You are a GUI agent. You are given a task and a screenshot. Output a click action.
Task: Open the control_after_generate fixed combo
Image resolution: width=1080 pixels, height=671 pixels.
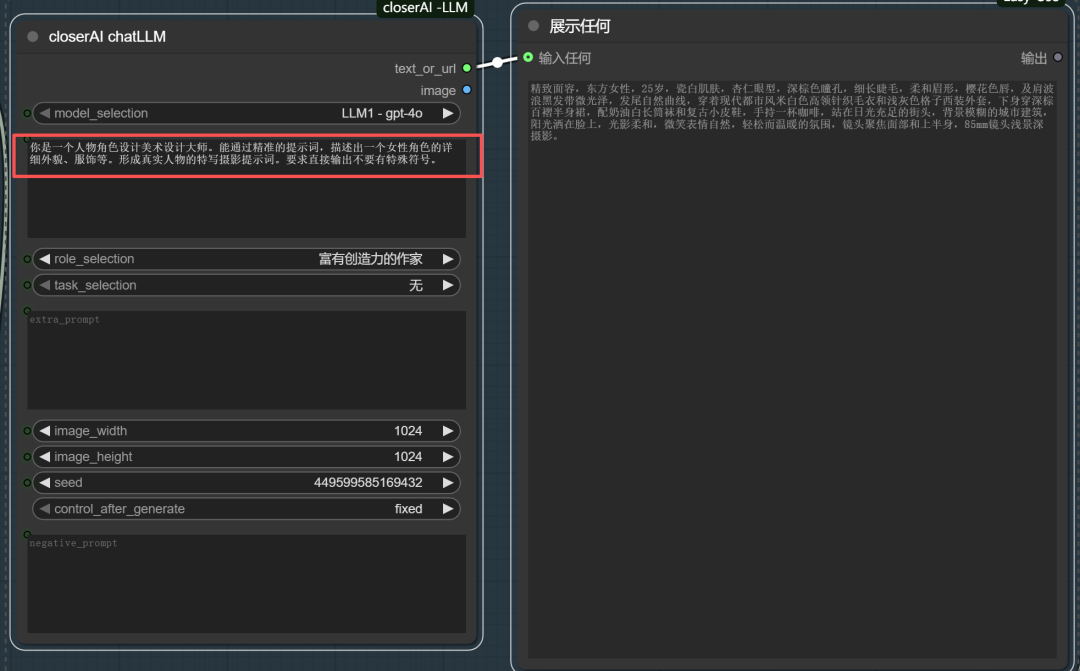pyautogui.click(x=247, y=509)
